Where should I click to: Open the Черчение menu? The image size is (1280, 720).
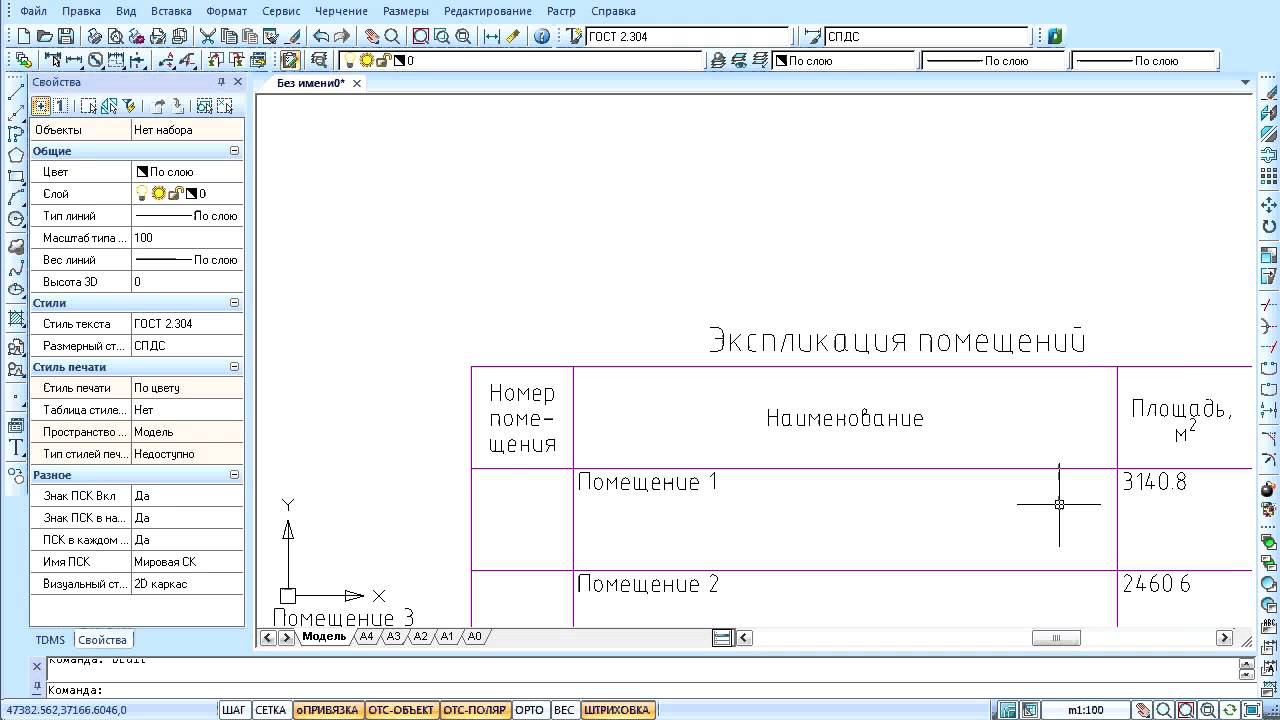pos(341,11)
